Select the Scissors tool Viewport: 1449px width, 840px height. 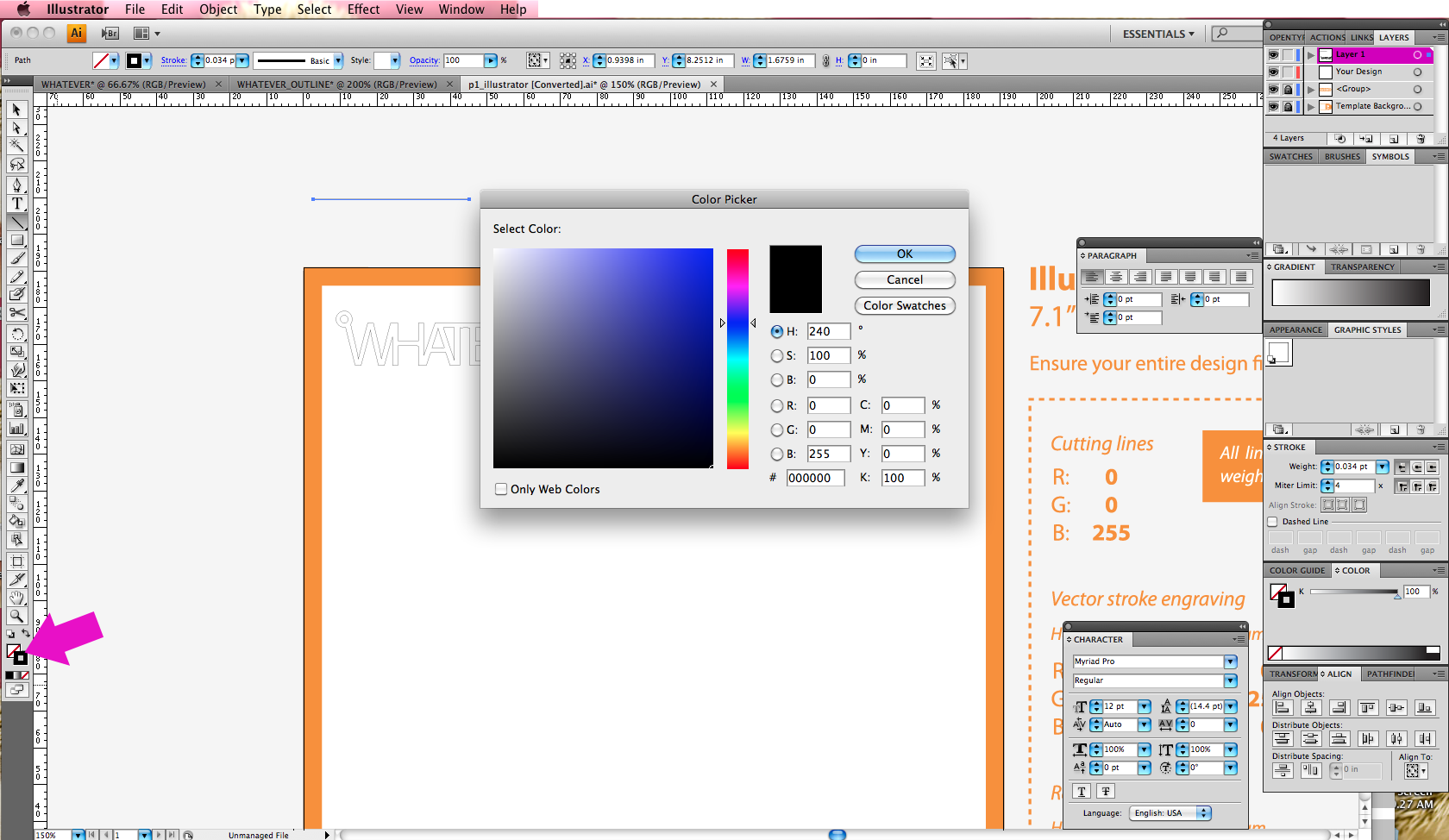point(16,312)
